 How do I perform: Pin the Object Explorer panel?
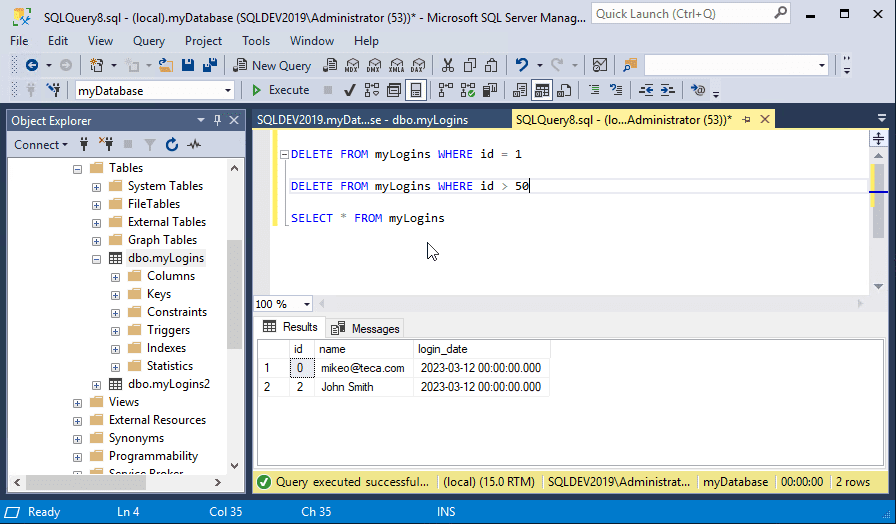point(217,120)
